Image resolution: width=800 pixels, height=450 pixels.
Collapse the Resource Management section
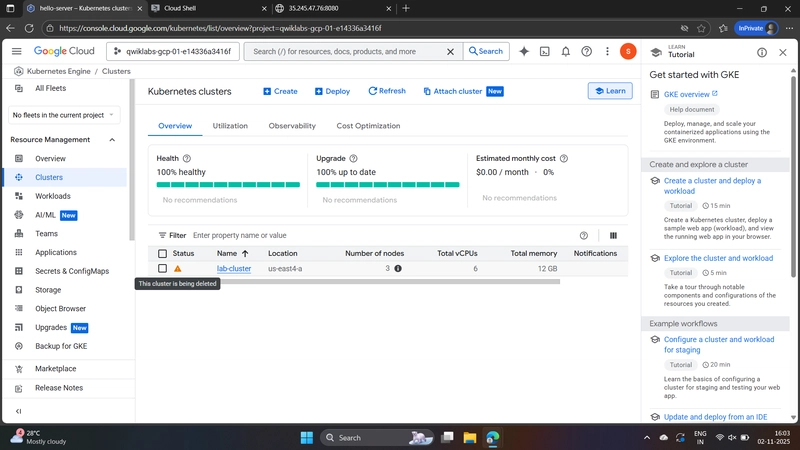112,140
